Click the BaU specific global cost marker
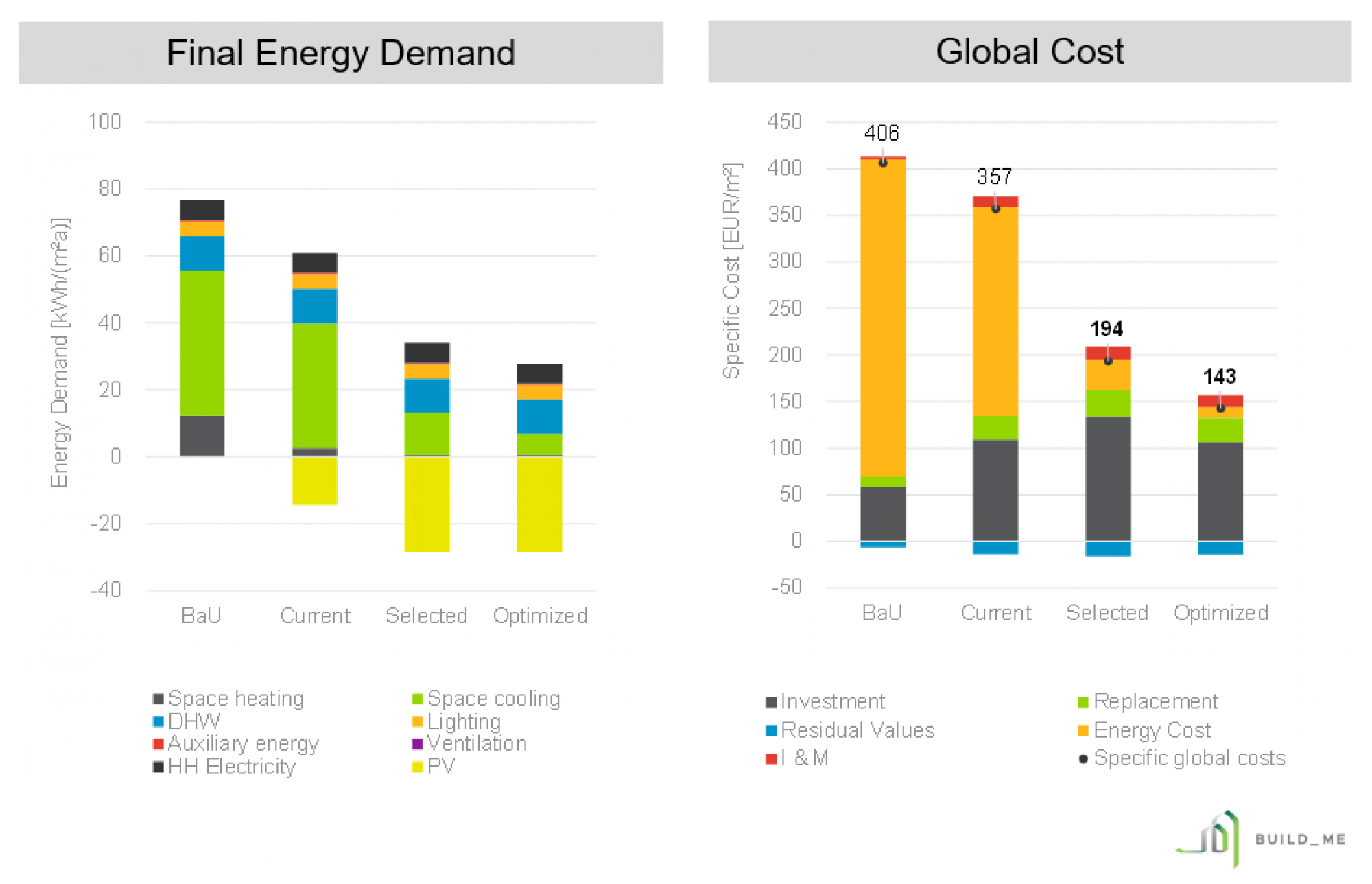Screen dimensions: 1372x884 pyautogui.click(x=883, y=163)
